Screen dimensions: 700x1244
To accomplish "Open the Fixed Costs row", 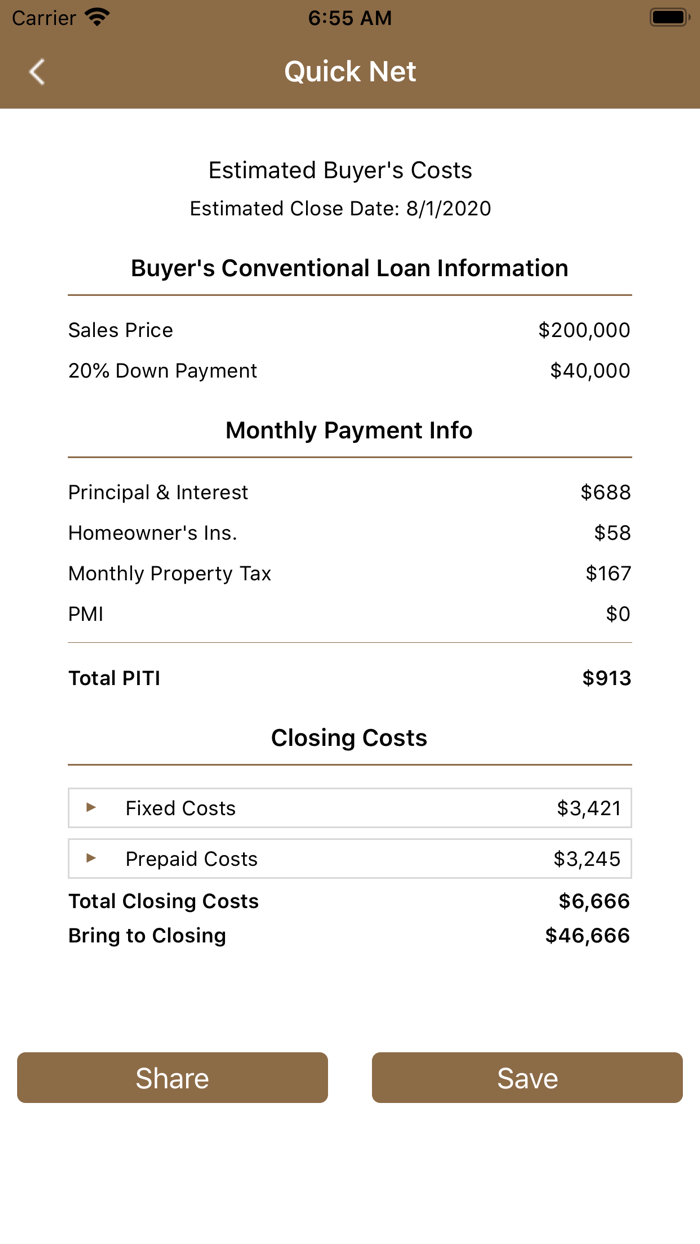I will [x=350, y=808].
